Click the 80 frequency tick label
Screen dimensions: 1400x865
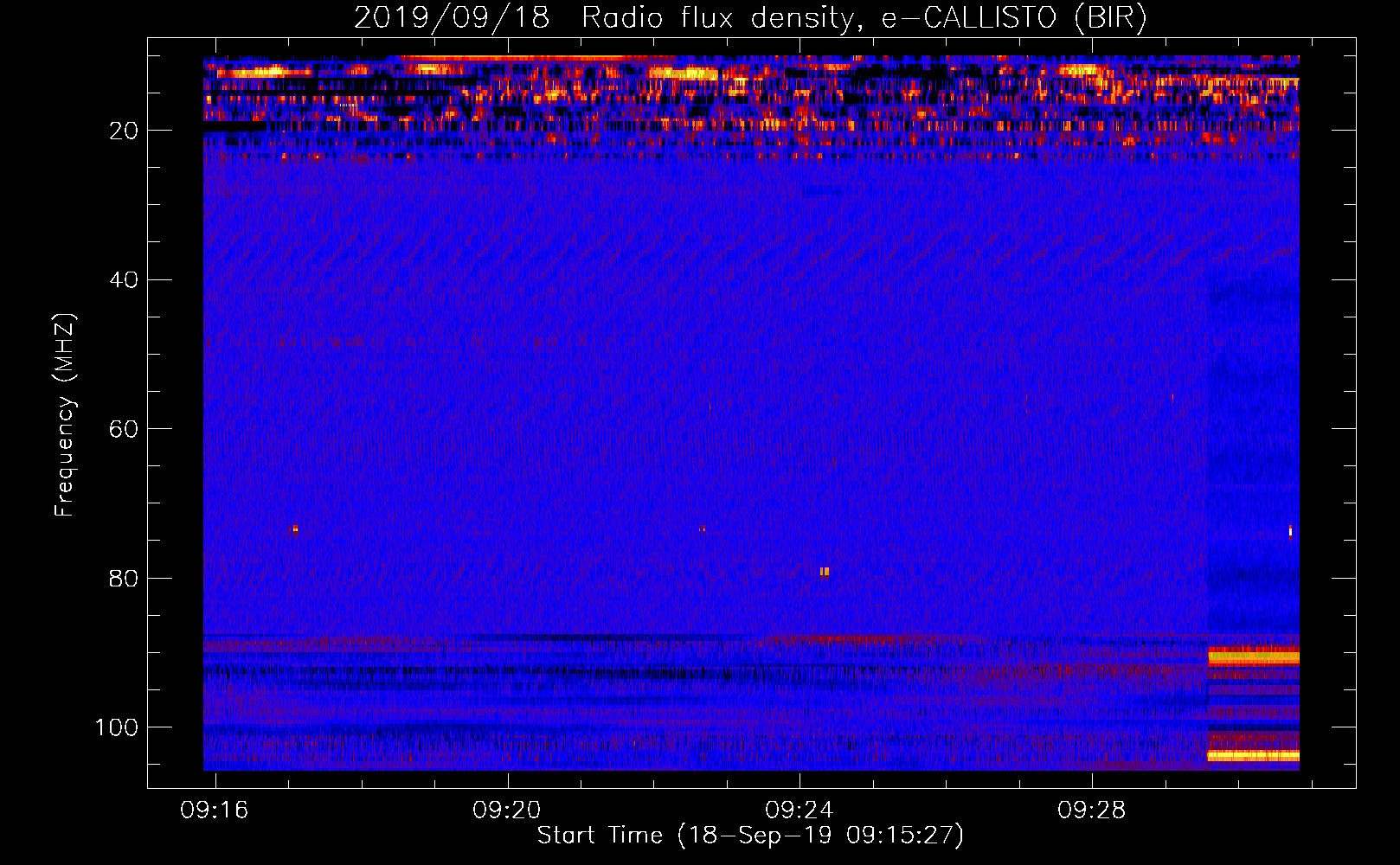click(x=124, y=579)
